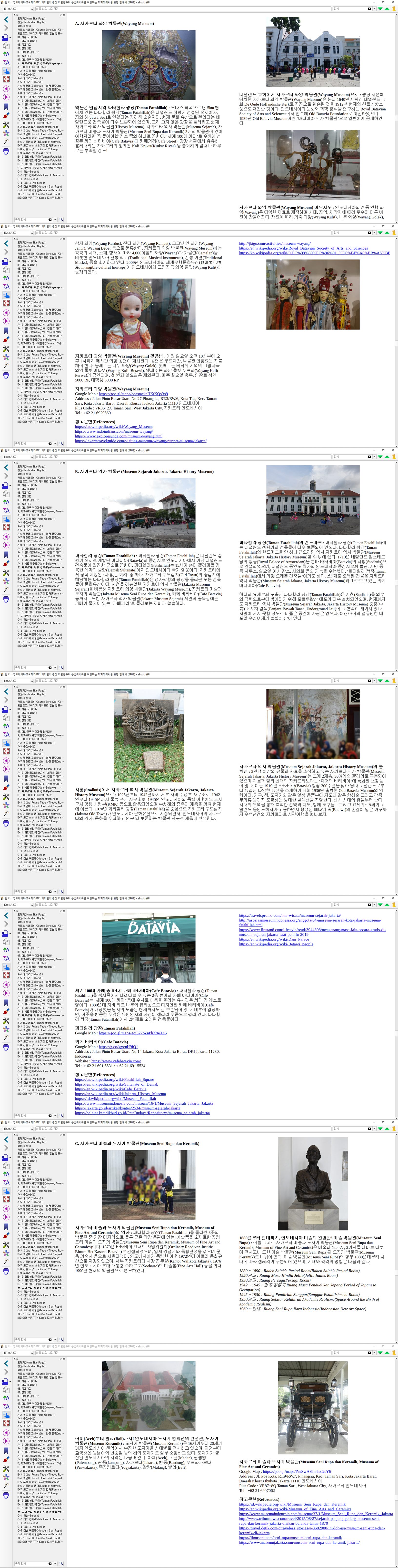
Task: Clear 목차 검색 field in page 102.3 window
Action: [x=50, y=444]
